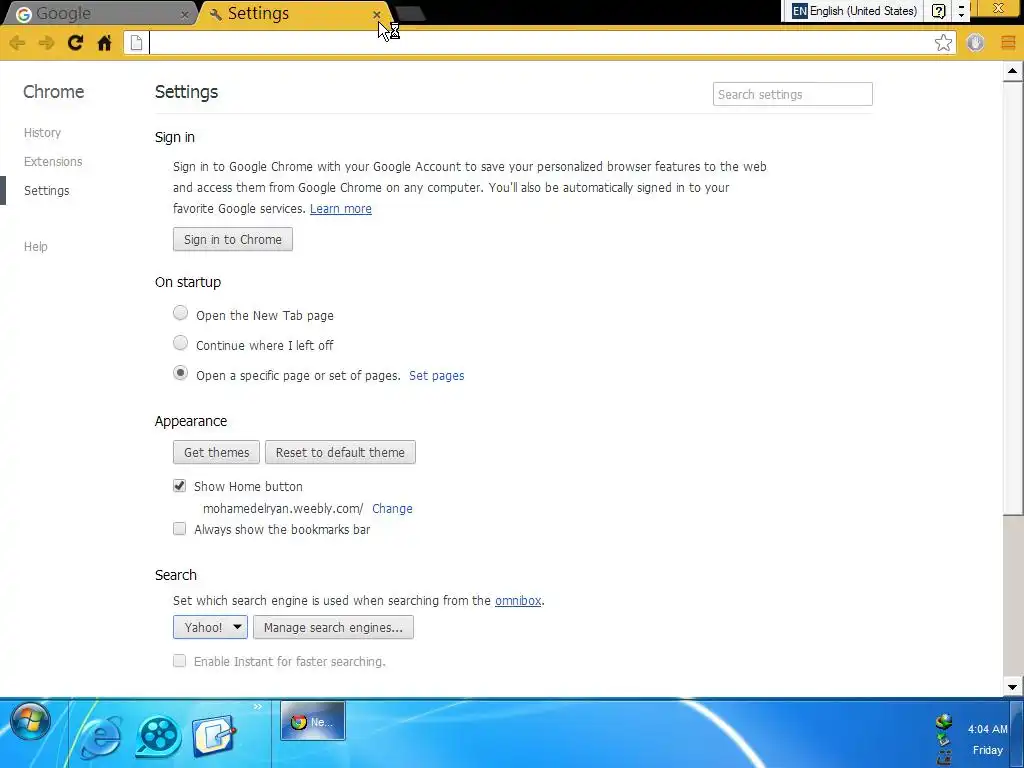Select Open a specific page or set of pages
The width and height of the screenshot is (1024, 768).
tap(180, 373)
